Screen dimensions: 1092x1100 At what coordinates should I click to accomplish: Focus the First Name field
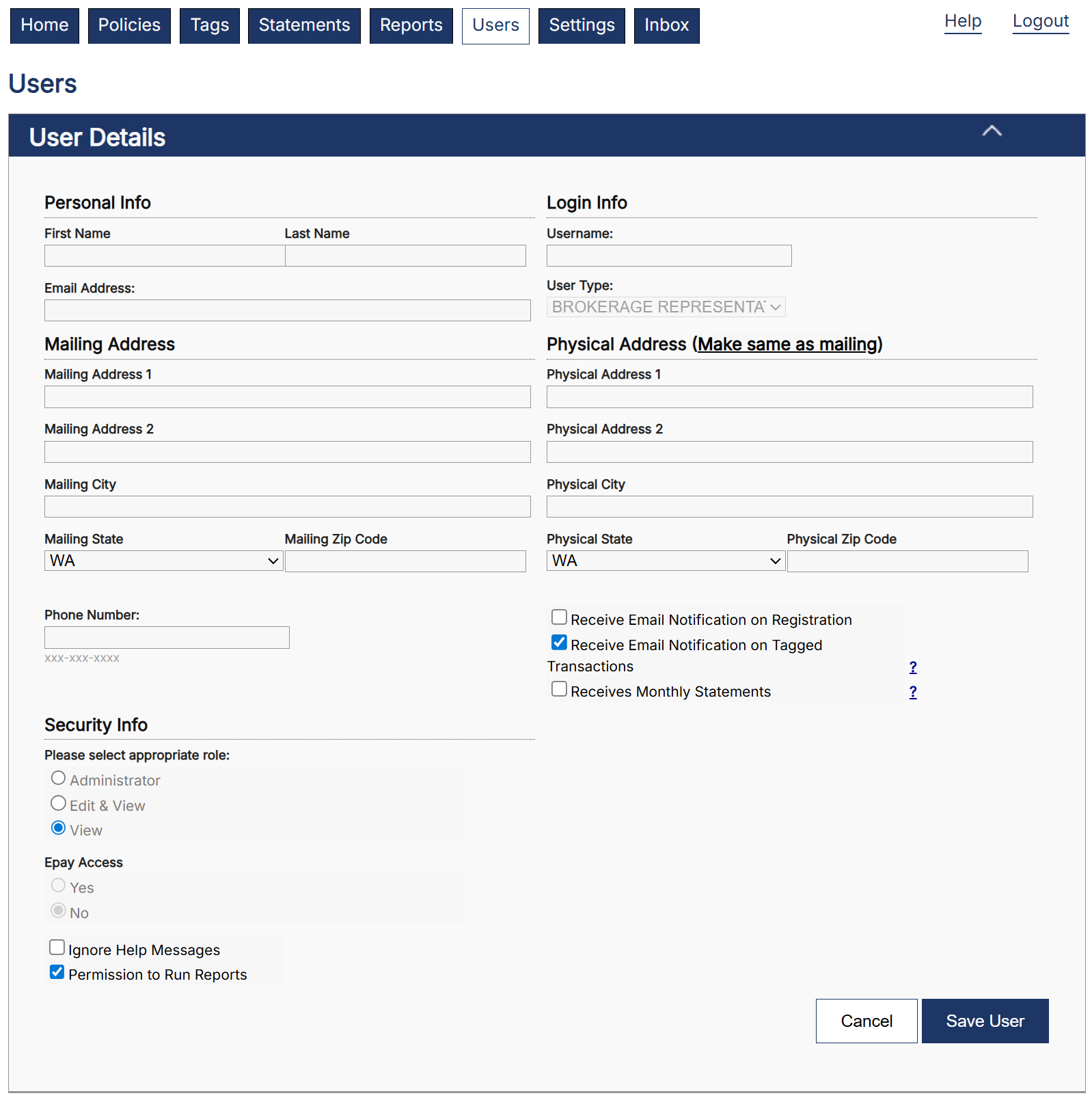[x=165, y=256]
